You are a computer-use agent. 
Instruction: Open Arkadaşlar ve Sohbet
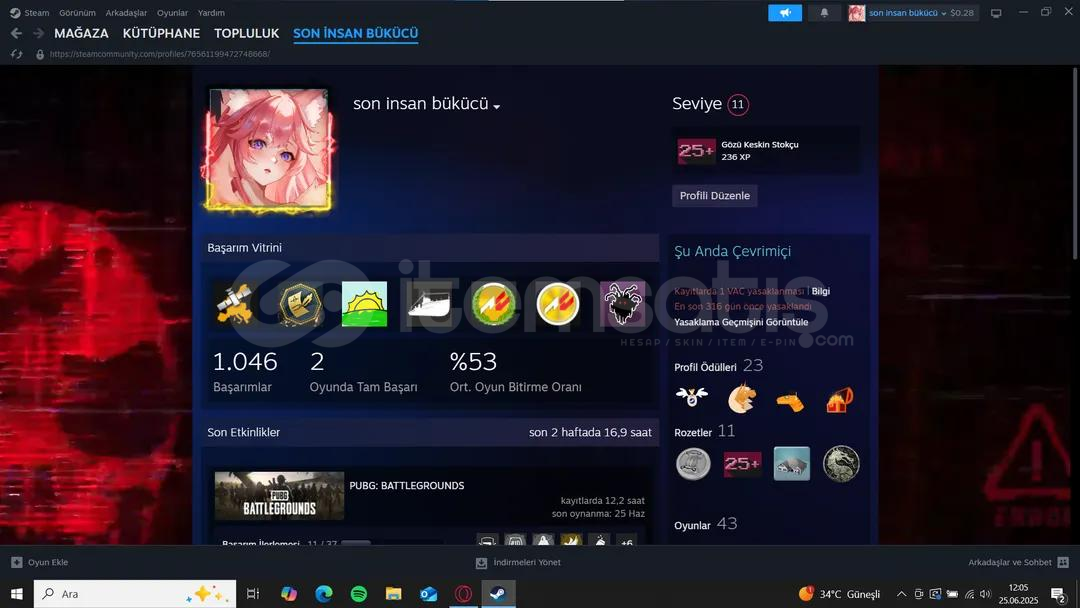tap(1018, 563)
